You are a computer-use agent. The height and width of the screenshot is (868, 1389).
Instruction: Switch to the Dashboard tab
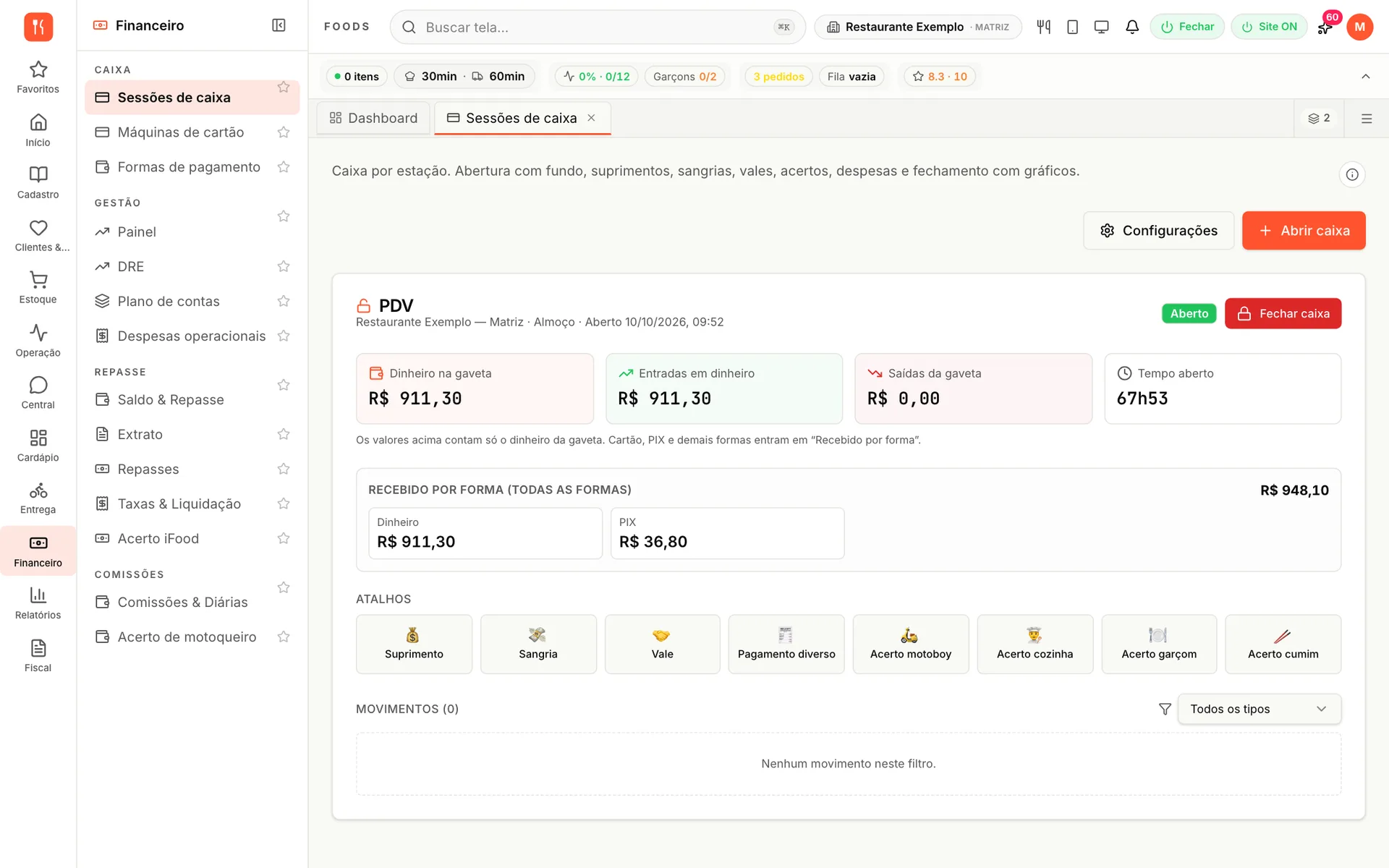(373, 118)
